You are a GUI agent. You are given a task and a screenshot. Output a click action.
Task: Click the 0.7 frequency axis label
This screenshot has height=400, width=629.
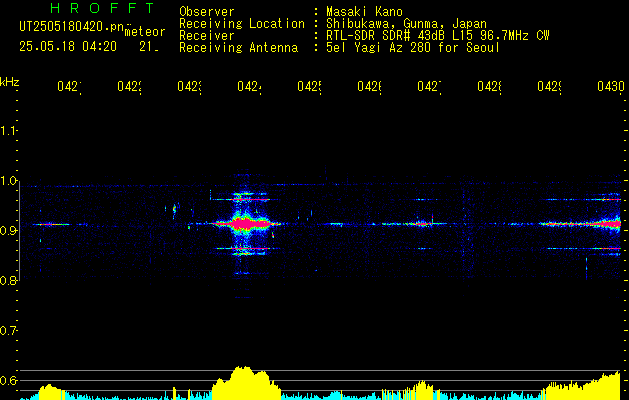[8, 331]
